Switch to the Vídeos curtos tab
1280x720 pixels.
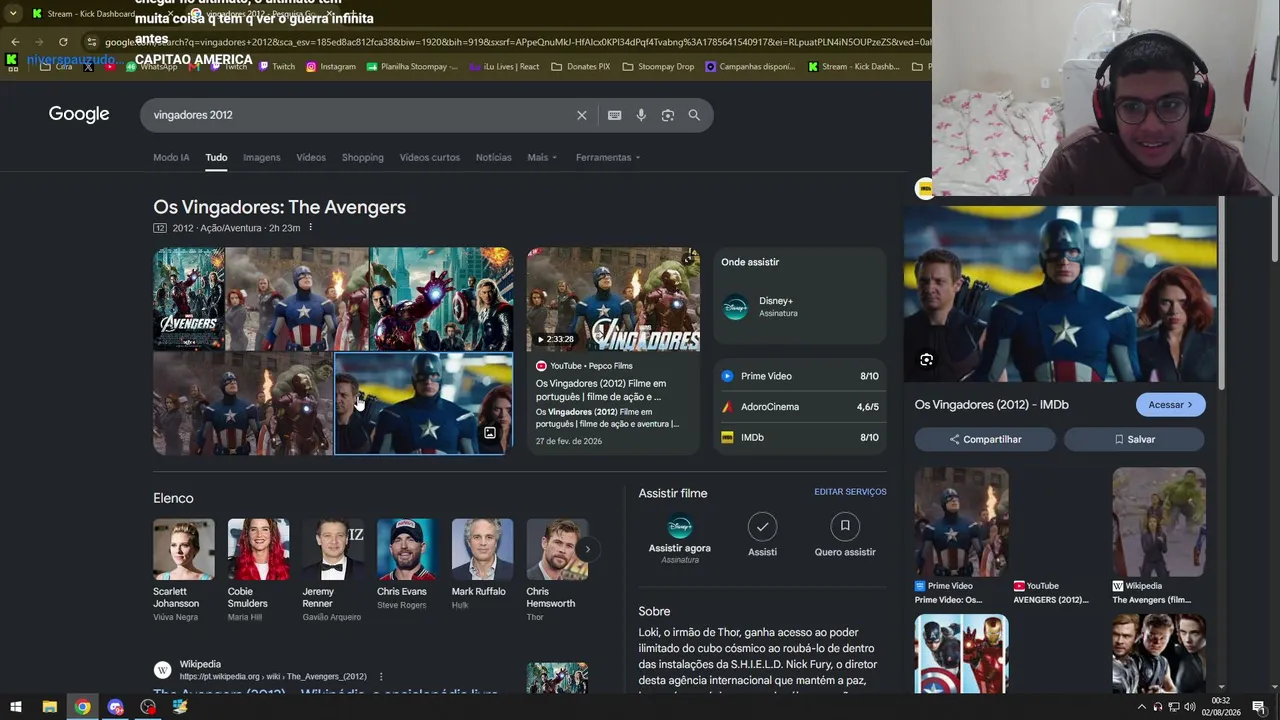point(430,157)
